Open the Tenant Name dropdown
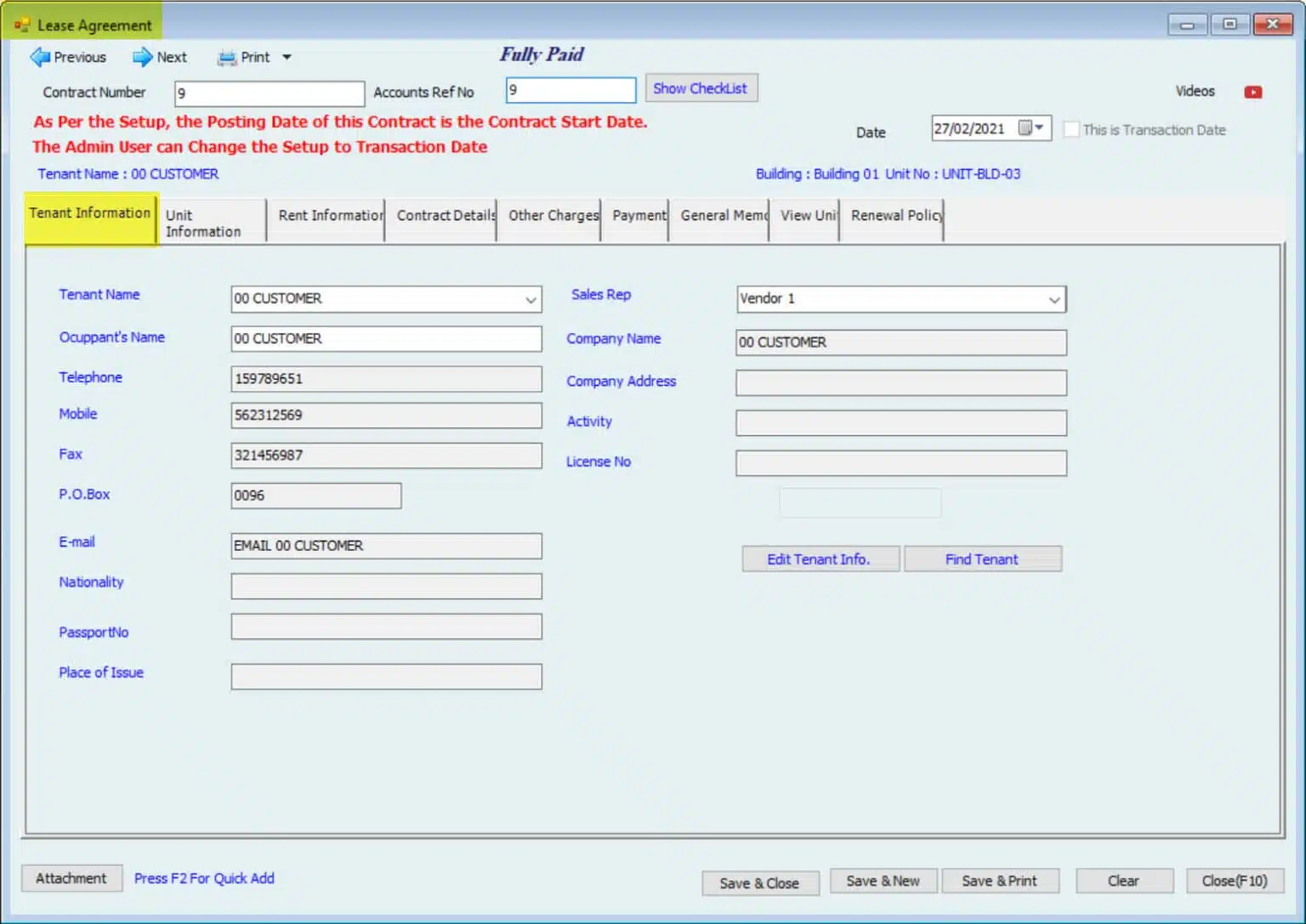Viewport: 1306px width, 924px height. coord(531,299)
